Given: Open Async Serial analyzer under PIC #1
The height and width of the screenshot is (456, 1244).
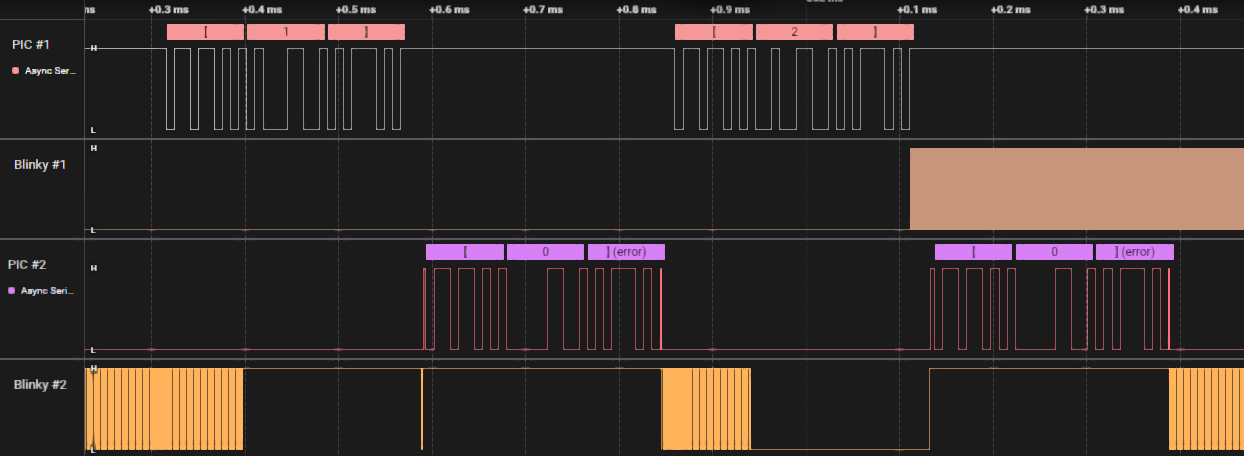Looking at the screenshot, I should (x=49, y=71).
